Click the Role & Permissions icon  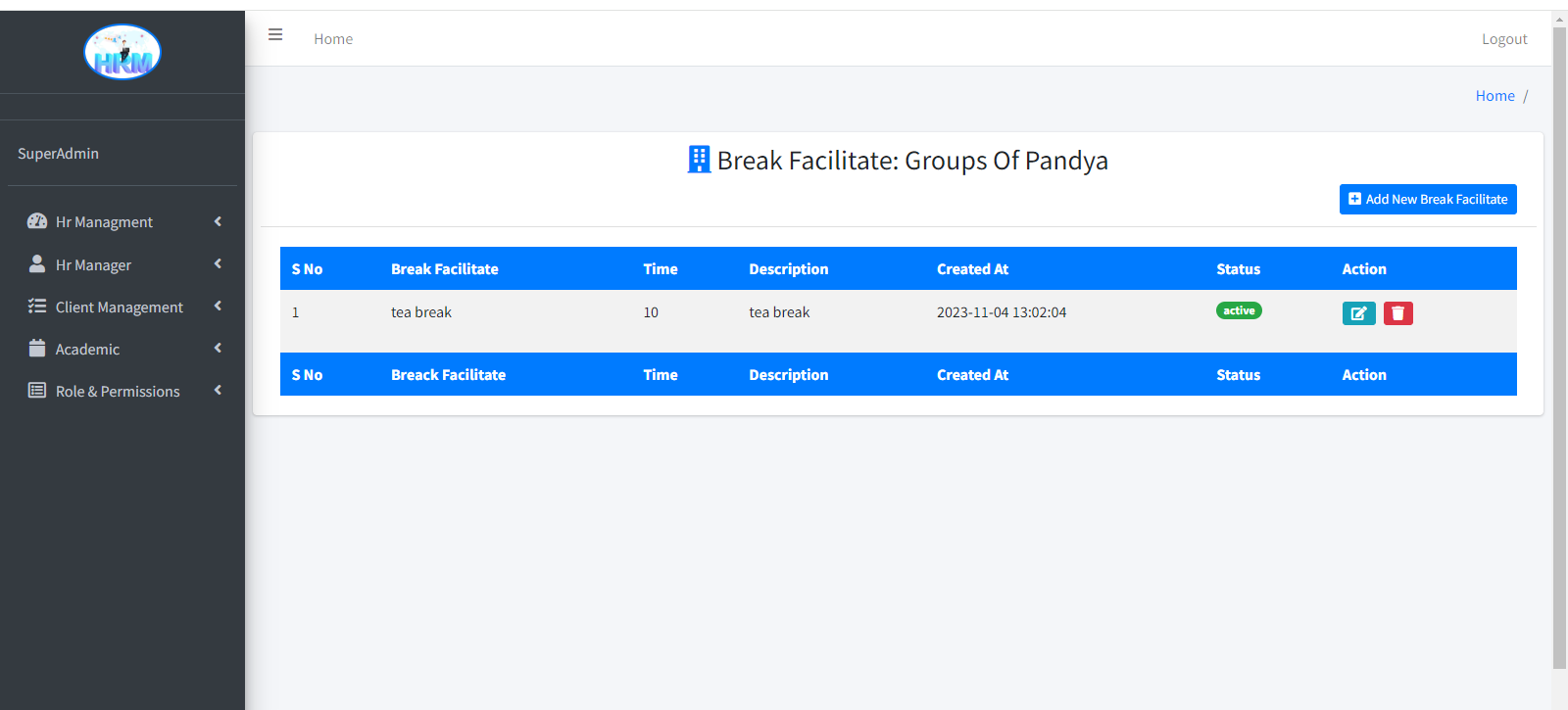pyautogui.click(x=37, y=390)
